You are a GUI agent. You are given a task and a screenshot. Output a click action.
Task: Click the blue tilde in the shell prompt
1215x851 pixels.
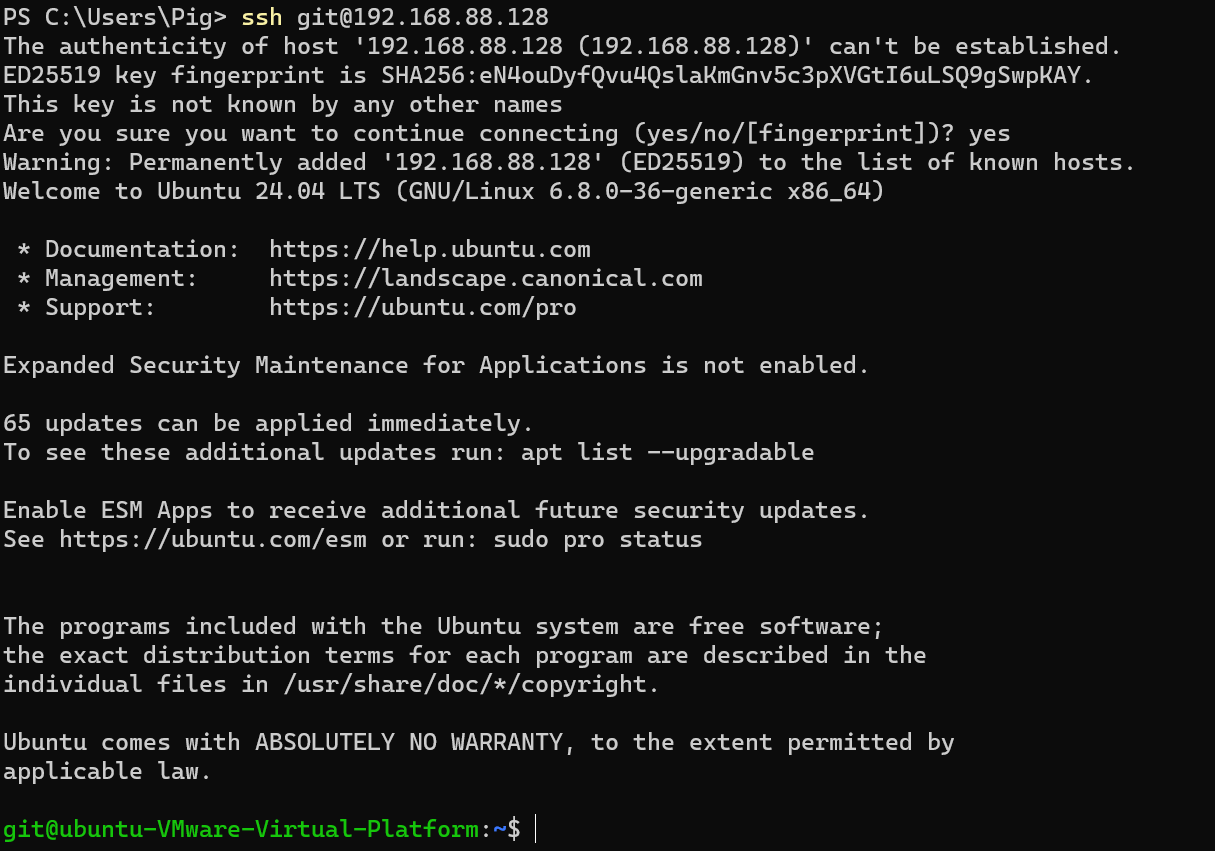(499, 829)
